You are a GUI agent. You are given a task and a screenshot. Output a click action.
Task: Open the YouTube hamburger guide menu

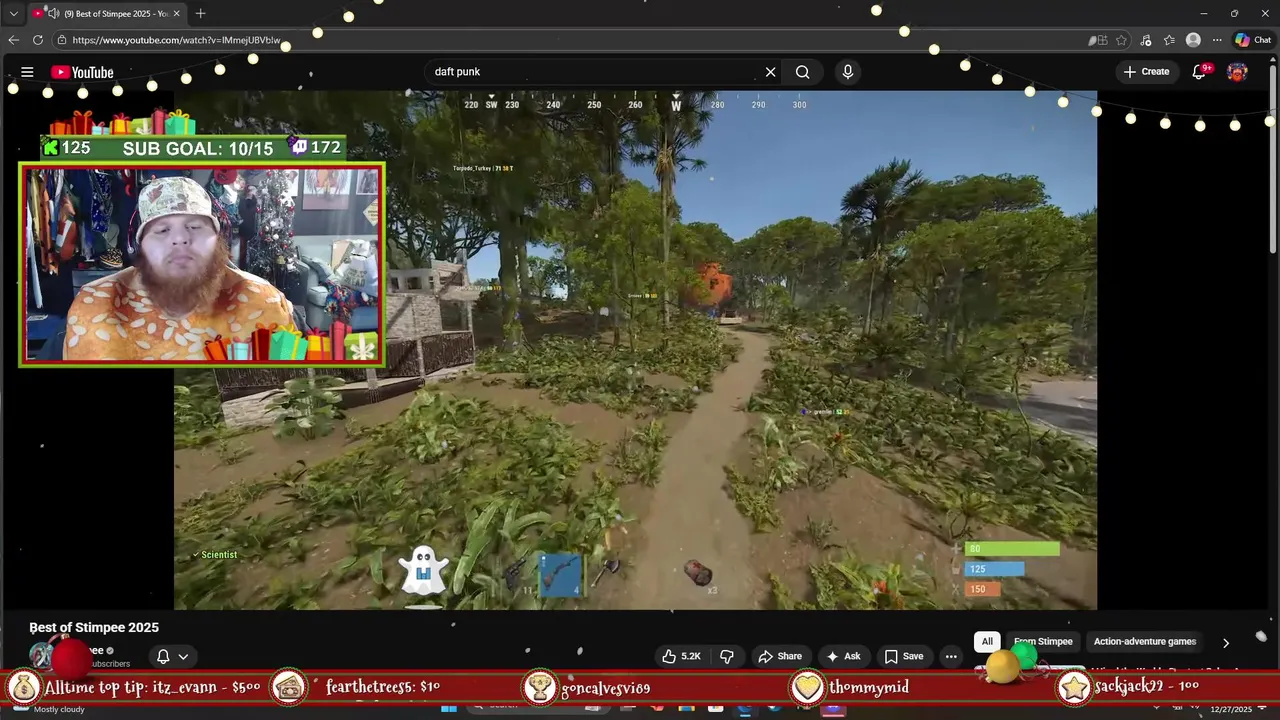[x=27, y=72]
